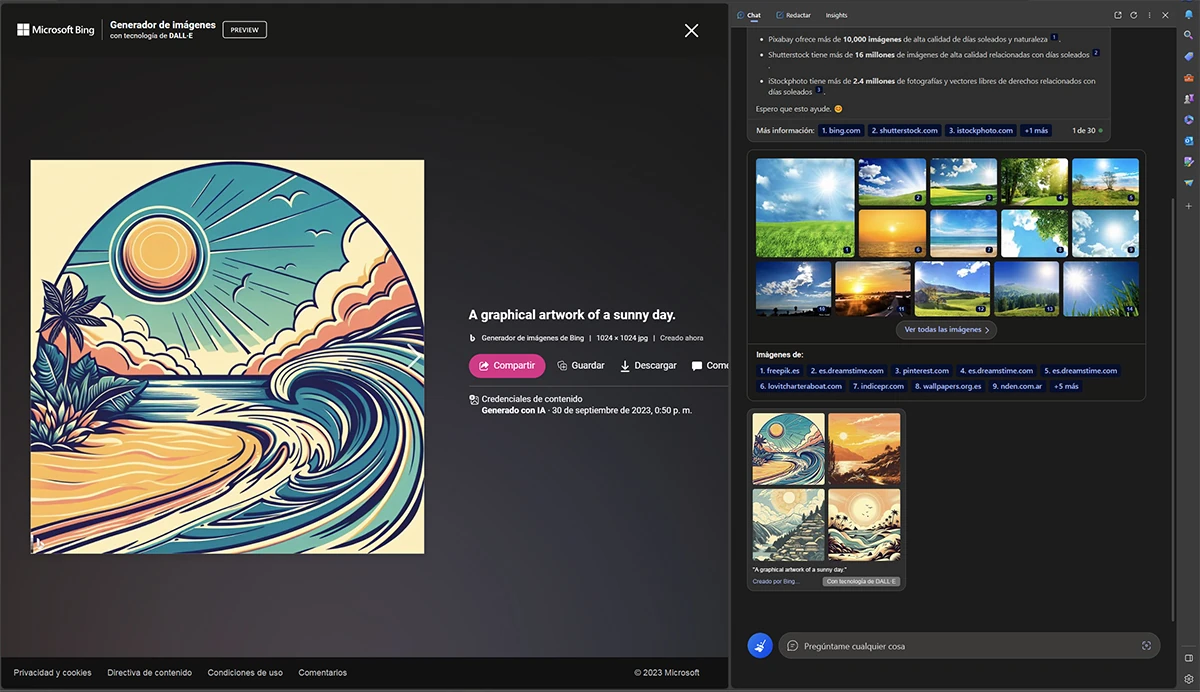Open sidebar settings with the gear icon

[1190, 678]
